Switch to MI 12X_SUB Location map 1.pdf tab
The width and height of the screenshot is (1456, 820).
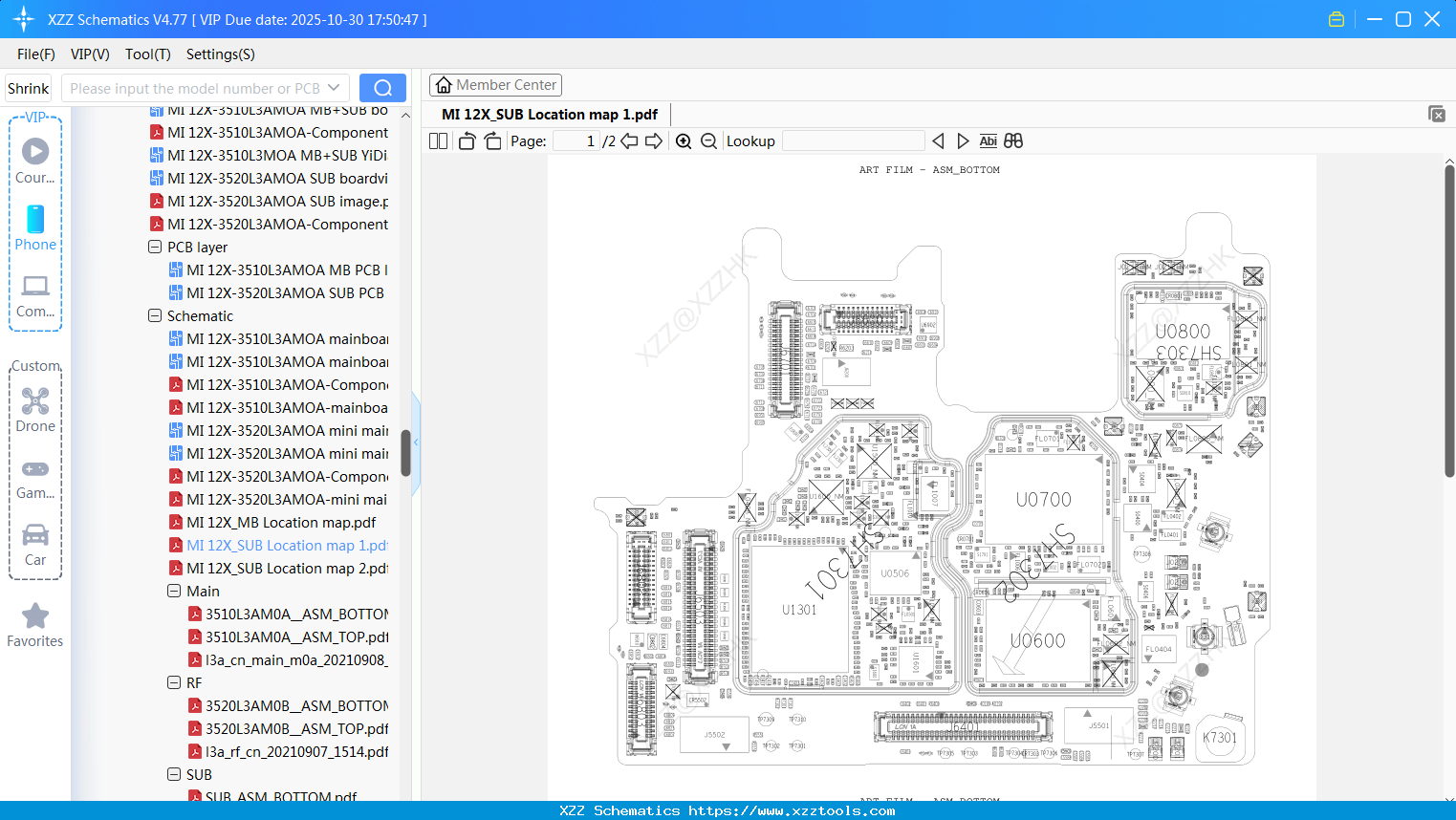548,114
